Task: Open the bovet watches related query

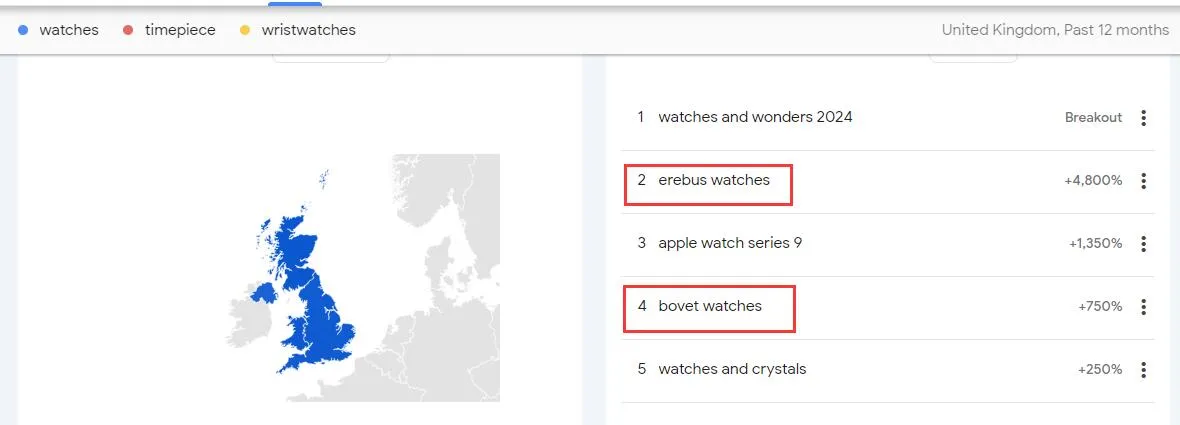Action: [x=710, y=306]
